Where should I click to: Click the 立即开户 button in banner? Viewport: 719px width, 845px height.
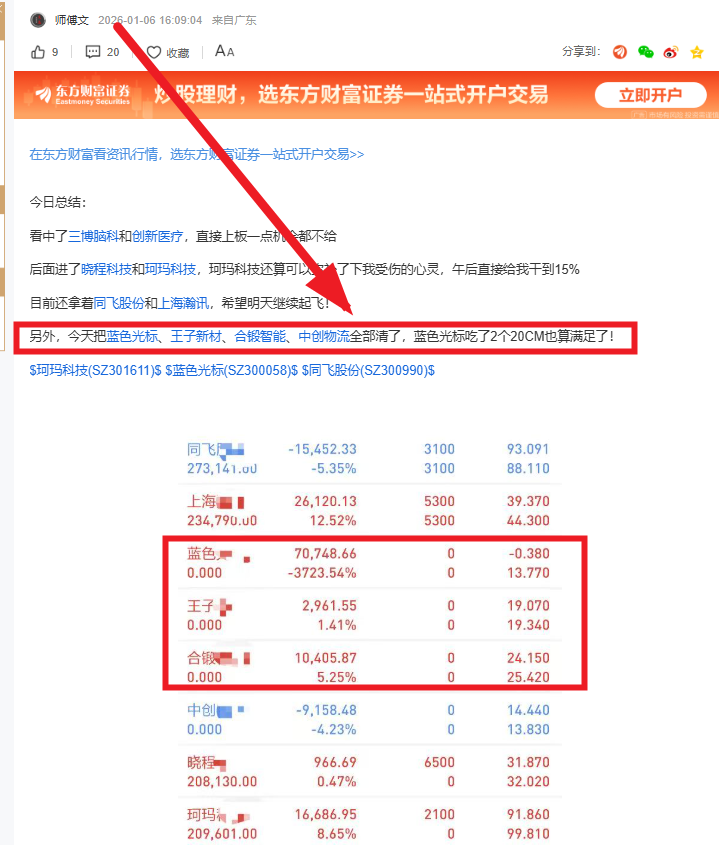click(x=651, y=95)
